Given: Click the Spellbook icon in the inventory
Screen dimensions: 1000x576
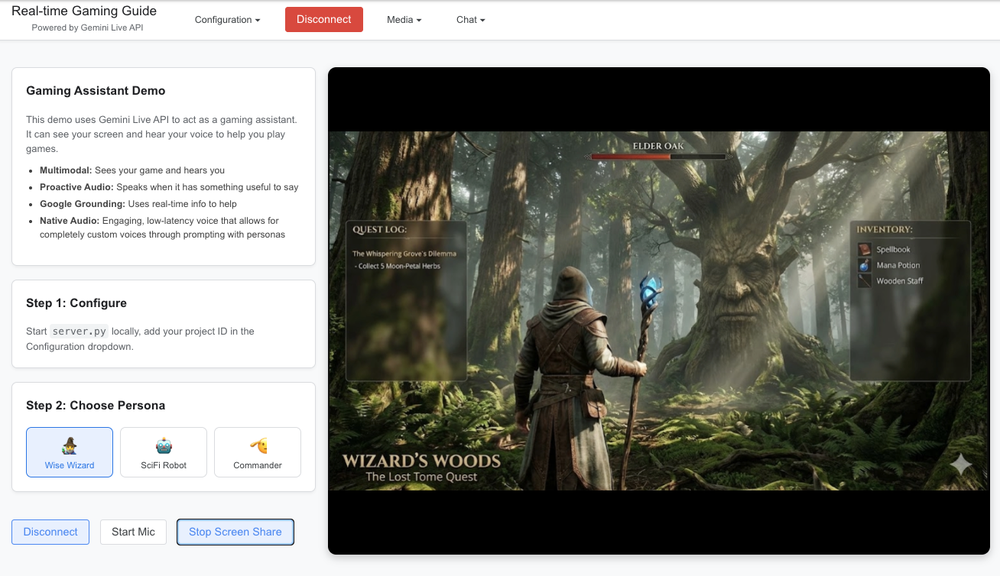Looking at the screenshot, I should coord(865,249).
